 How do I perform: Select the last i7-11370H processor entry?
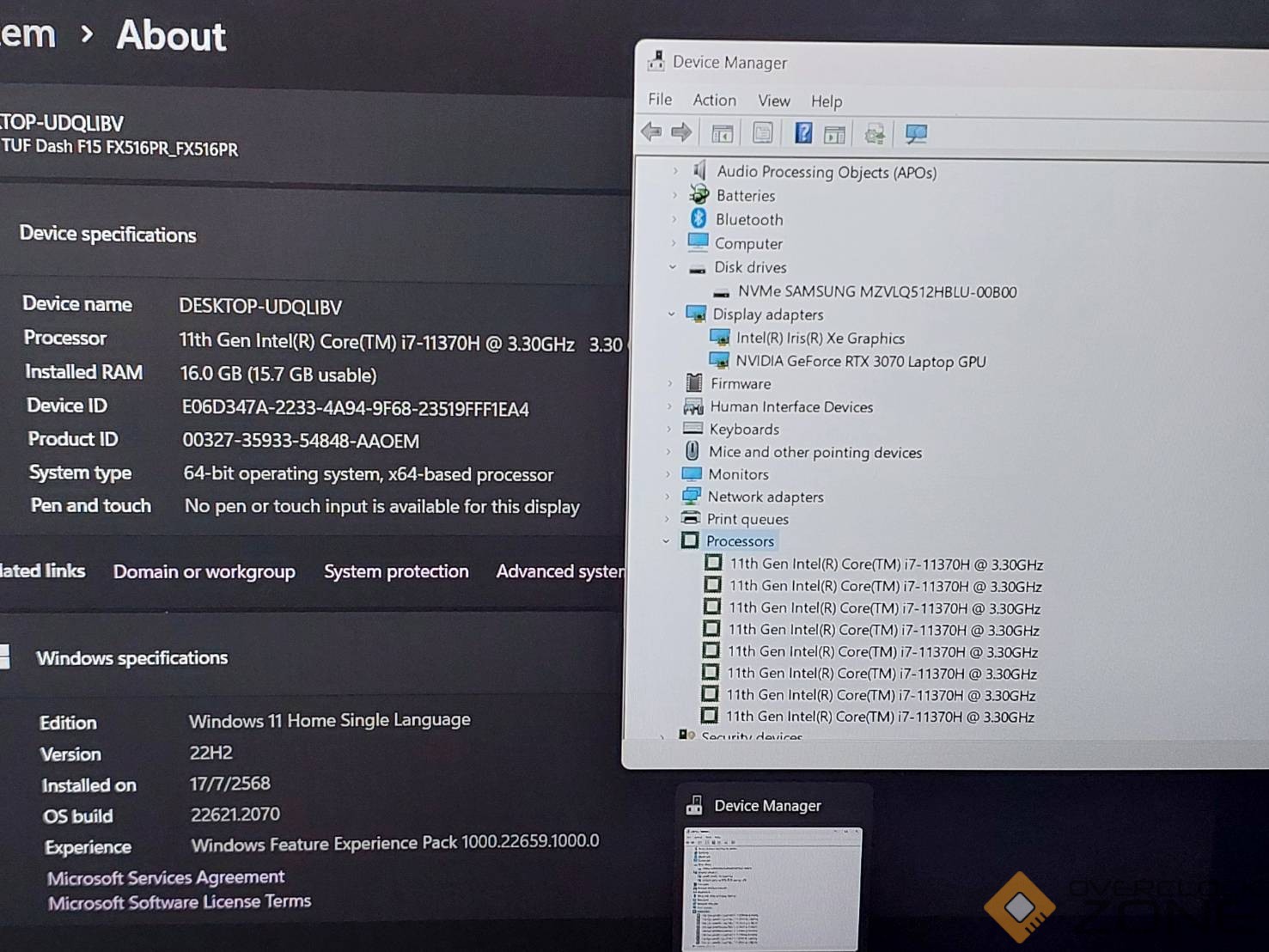point(881,717)
